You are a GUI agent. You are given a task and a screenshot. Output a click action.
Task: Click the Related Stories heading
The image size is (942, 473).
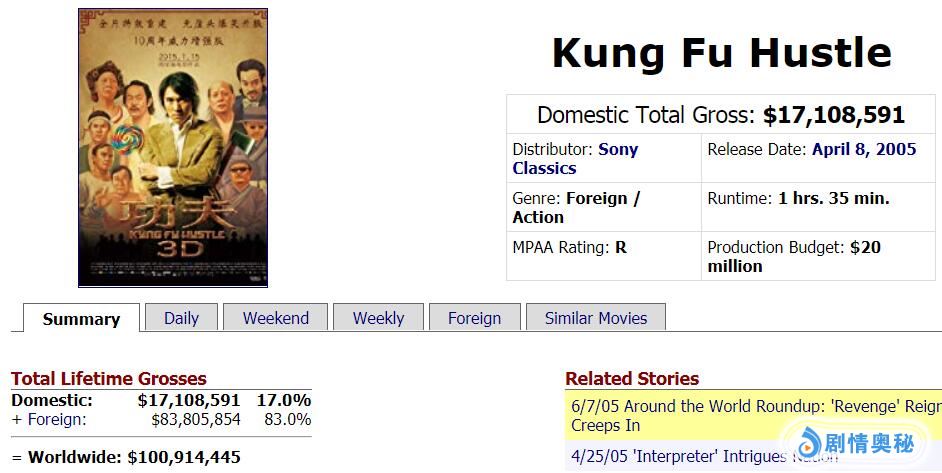[x=632, y=379]
